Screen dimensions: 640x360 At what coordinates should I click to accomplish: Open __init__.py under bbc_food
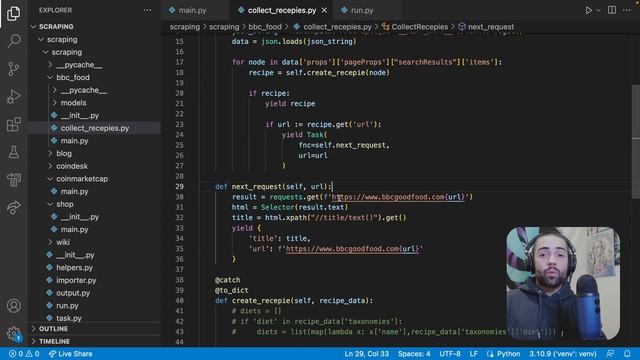pos(80,116)
